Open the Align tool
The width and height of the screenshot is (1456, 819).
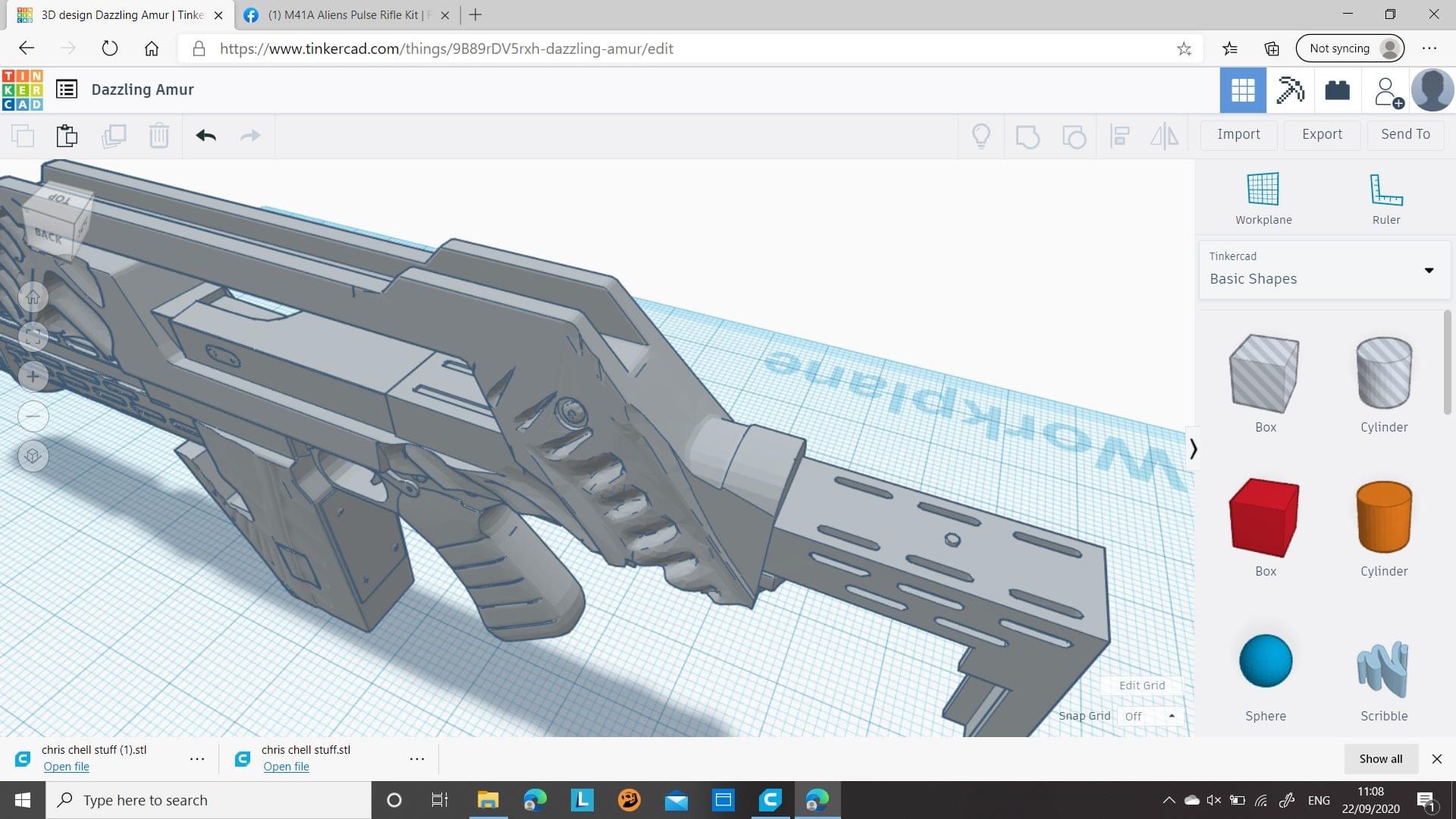click(x=1119, y=136)
